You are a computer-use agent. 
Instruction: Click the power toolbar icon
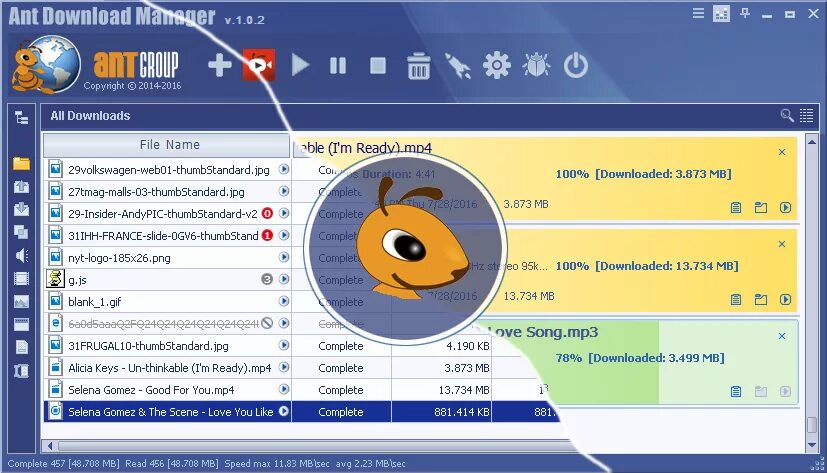point(575,65)
